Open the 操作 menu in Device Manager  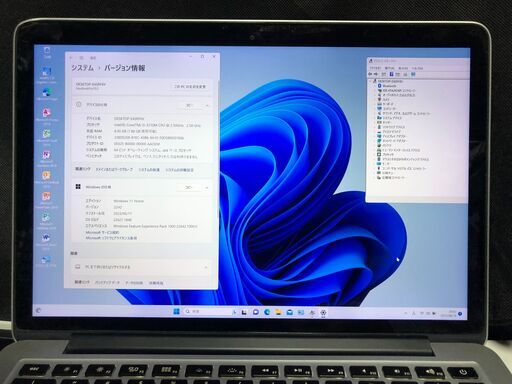click(x=389, y=68)
